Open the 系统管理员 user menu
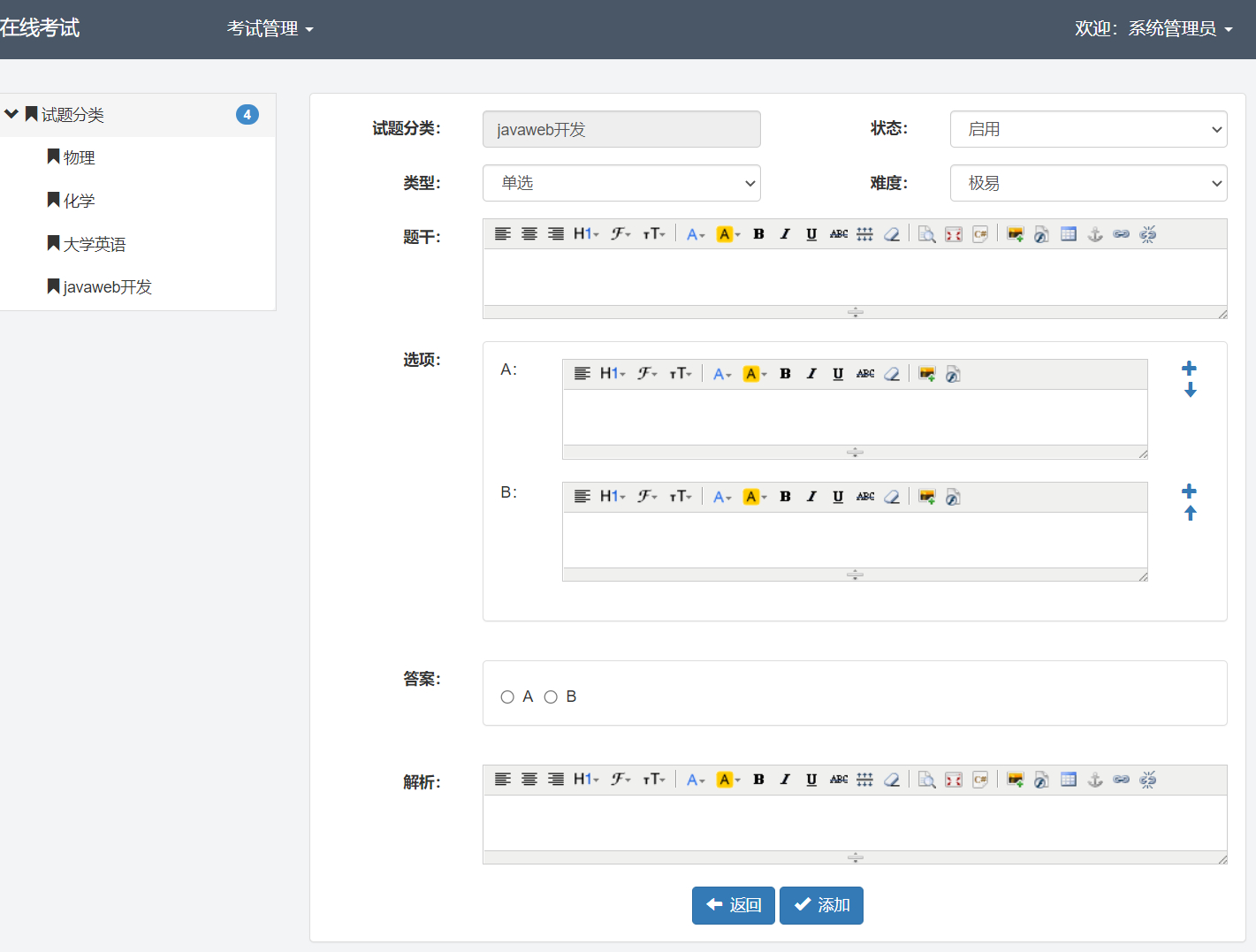Screen dimensions: 1256x952 (x=1153, y=29)
